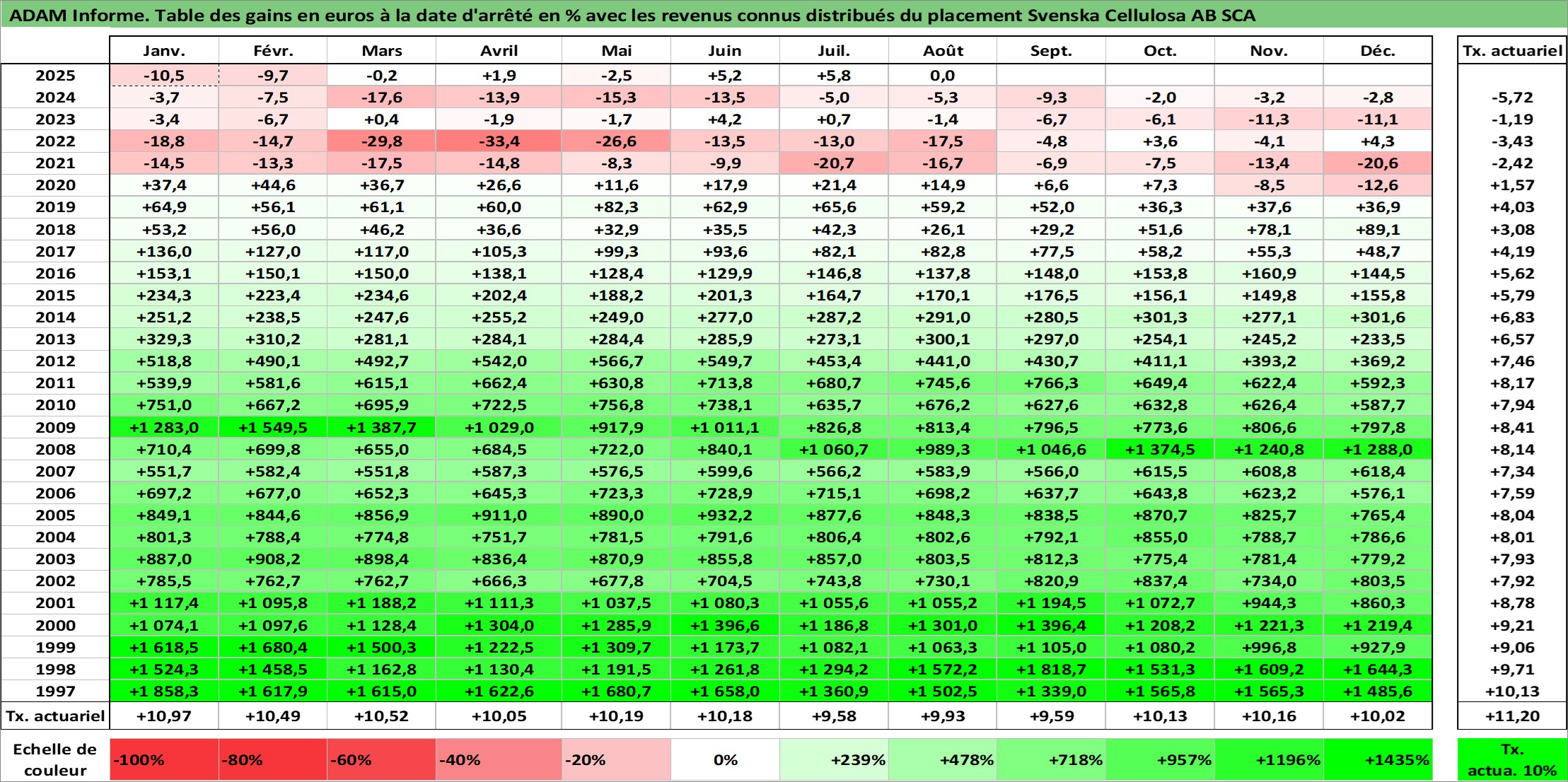Click the 1997 row label
Screen dimensions: 1568x782
pos(55,691)
